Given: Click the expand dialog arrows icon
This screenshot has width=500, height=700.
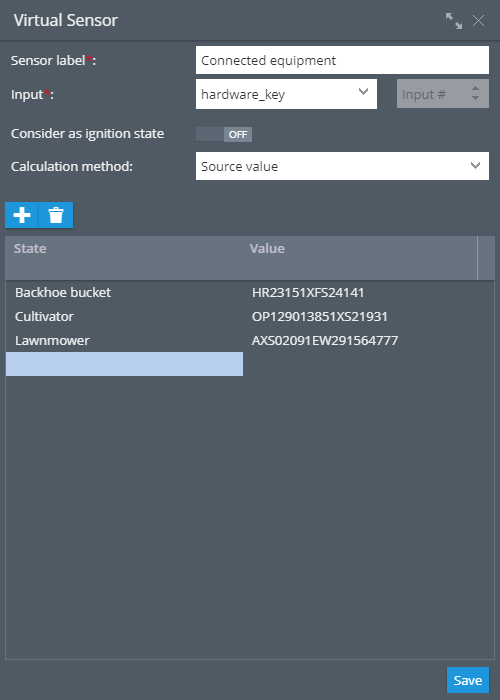Looking at the screenshot, I should (454, 21).
